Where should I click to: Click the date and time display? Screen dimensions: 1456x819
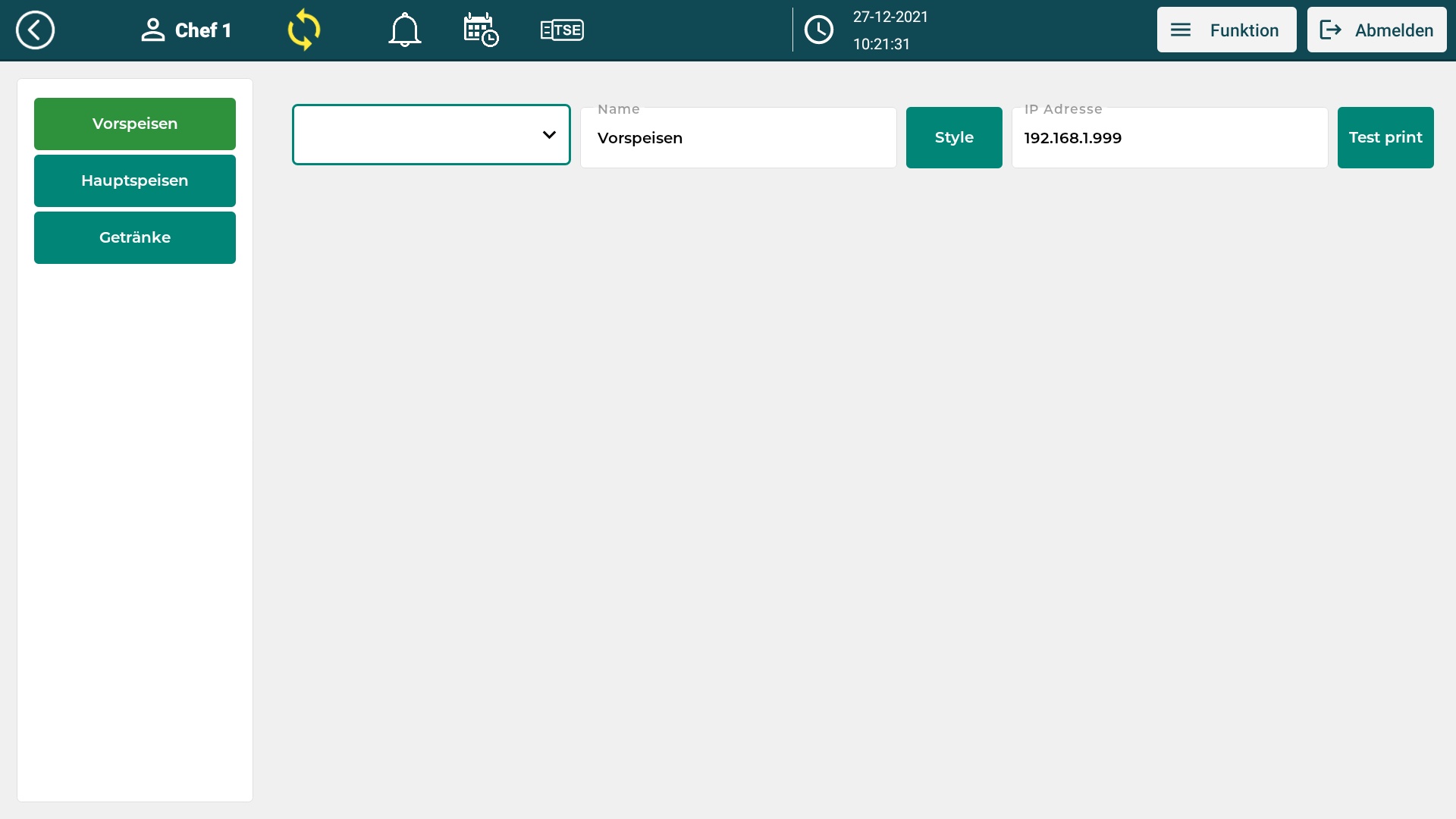click(890, 30)
